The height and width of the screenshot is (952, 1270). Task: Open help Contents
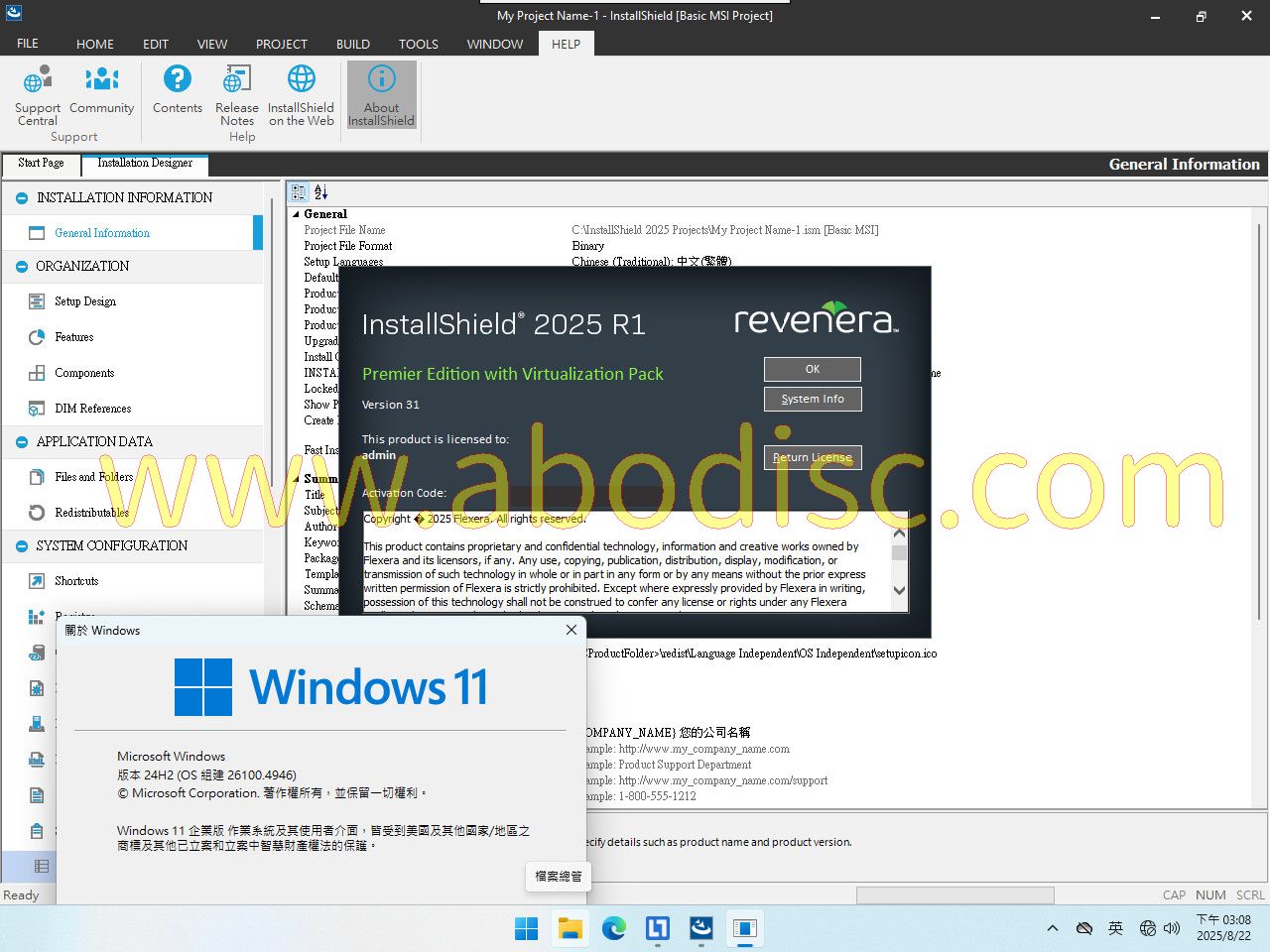coord(178,89)
